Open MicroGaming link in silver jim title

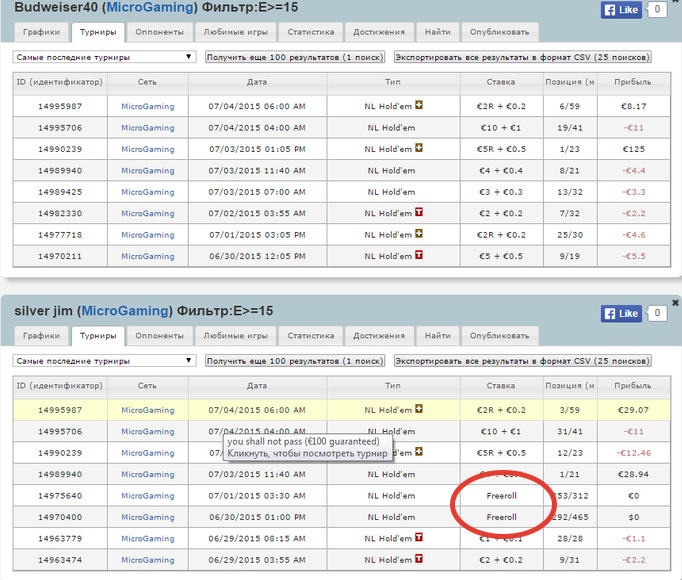tap(125, 311)
